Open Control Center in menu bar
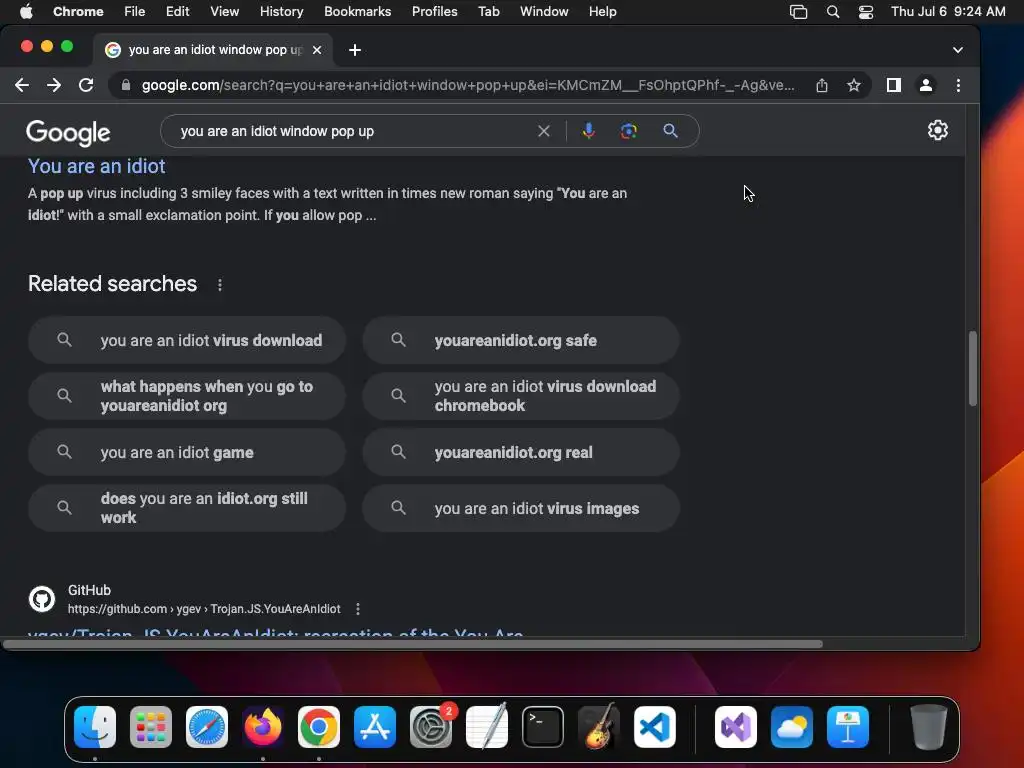The height and width of the screenshot is (768, 1024). pos(866,12)
